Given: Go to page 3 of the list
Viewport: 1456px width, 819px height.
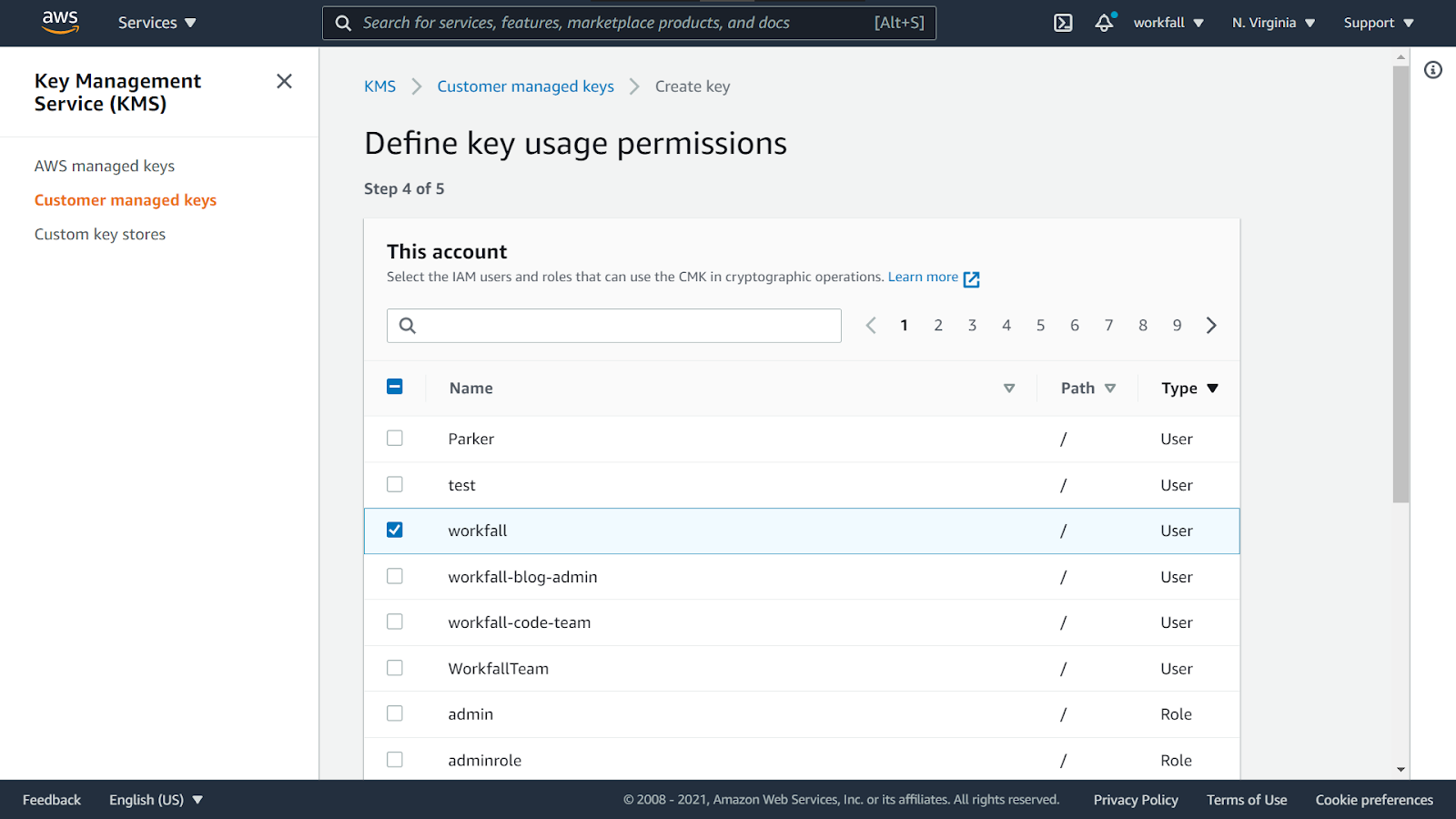Looking at the screenshot, I should [x=972, y=326].
